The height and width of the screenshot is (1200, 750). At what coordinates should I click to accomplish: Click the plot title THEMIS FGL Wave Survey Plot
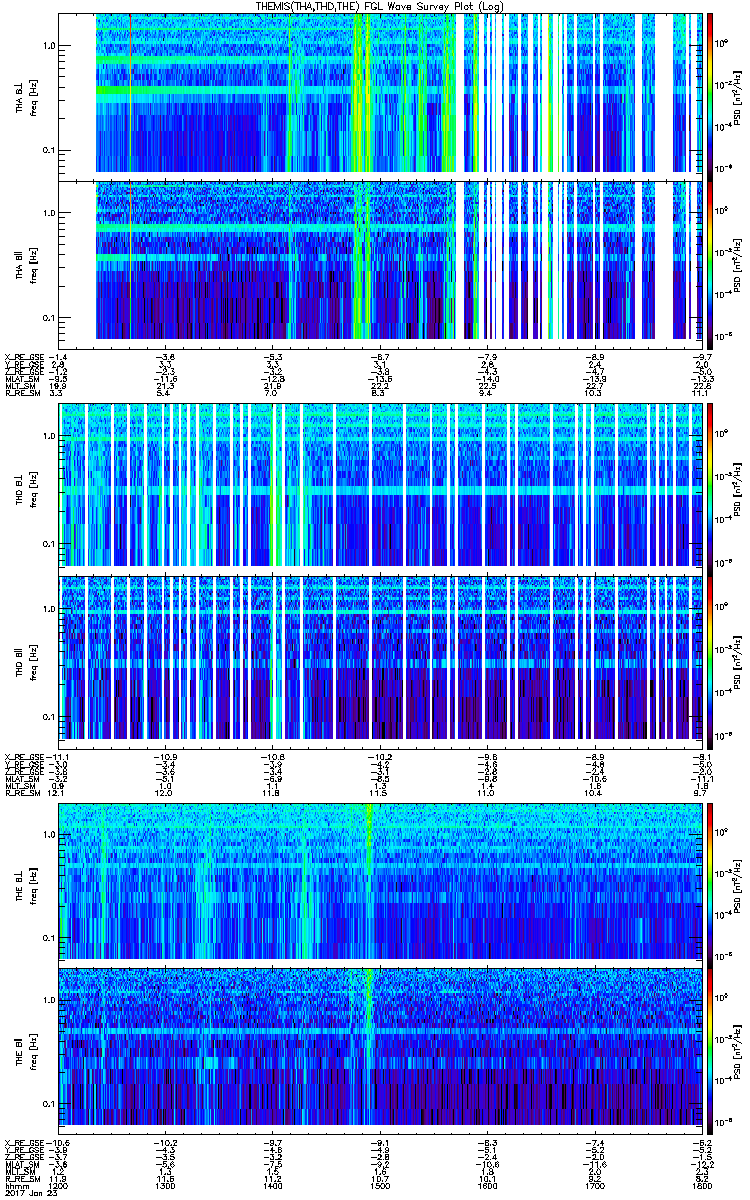(382, 6)
